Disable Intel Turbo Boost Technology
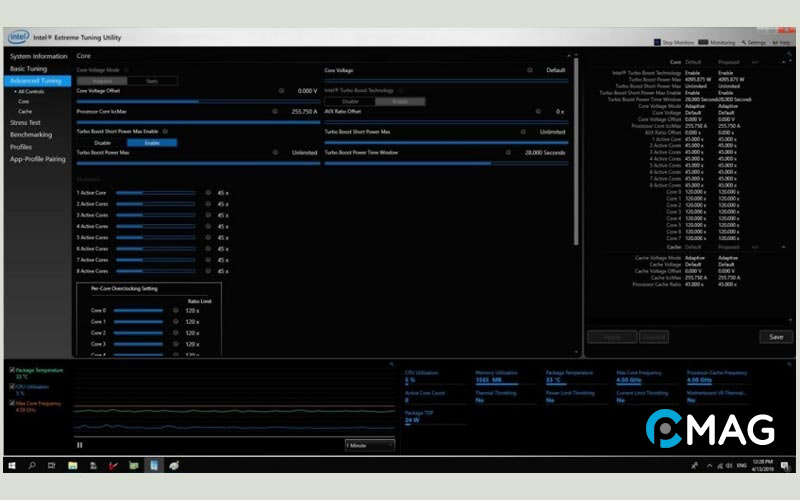800x500 pixels. (x=350, y=102)
